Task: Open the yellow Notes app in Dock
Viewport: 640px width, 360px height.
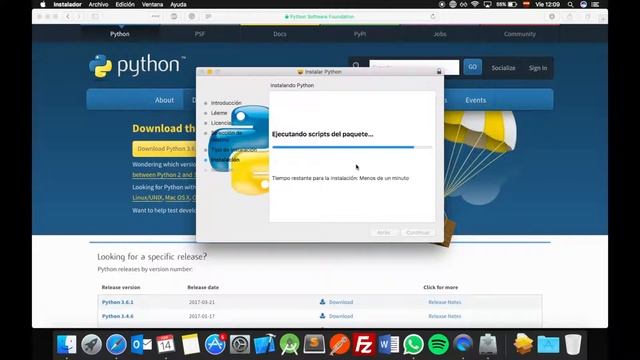Action: (191, 344)
